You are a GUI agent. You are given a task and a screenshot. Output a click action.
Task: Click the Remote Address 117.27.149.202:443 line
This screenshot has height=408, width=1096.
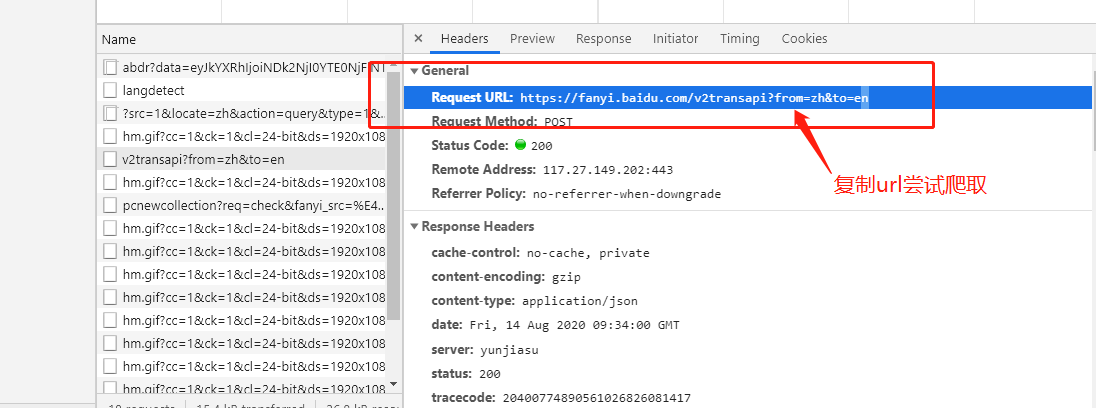pos(552,169)
